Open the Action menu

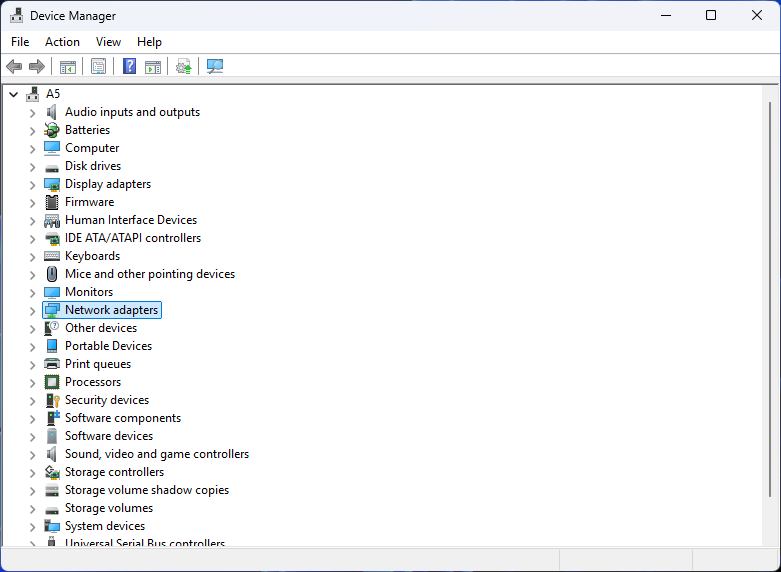click(x=62, y=42)
